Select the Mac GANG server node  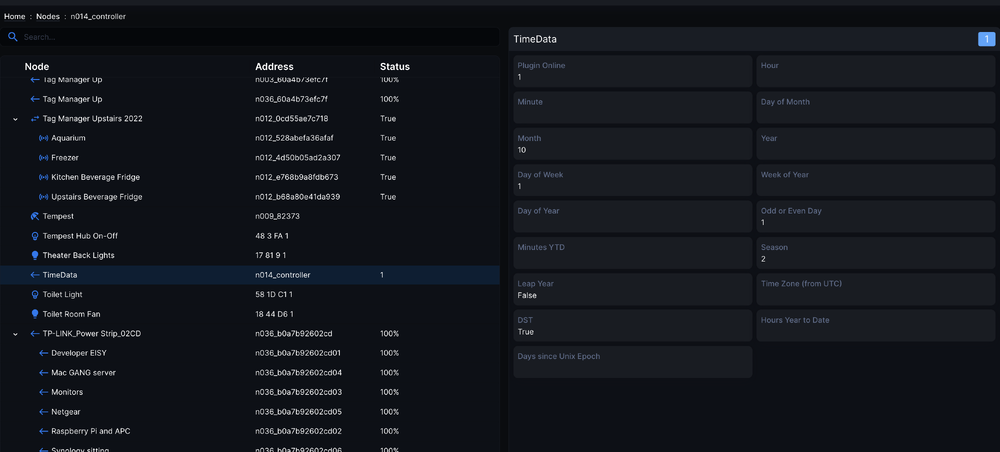click(x=83, y=372)
